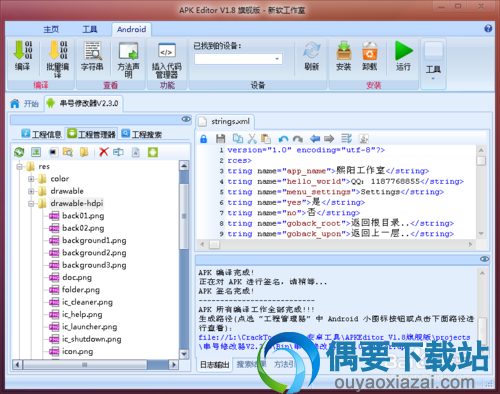500x394 pixels.
Task: Collapse the drawable-hdpi folder node
Action: click(31, 203)
